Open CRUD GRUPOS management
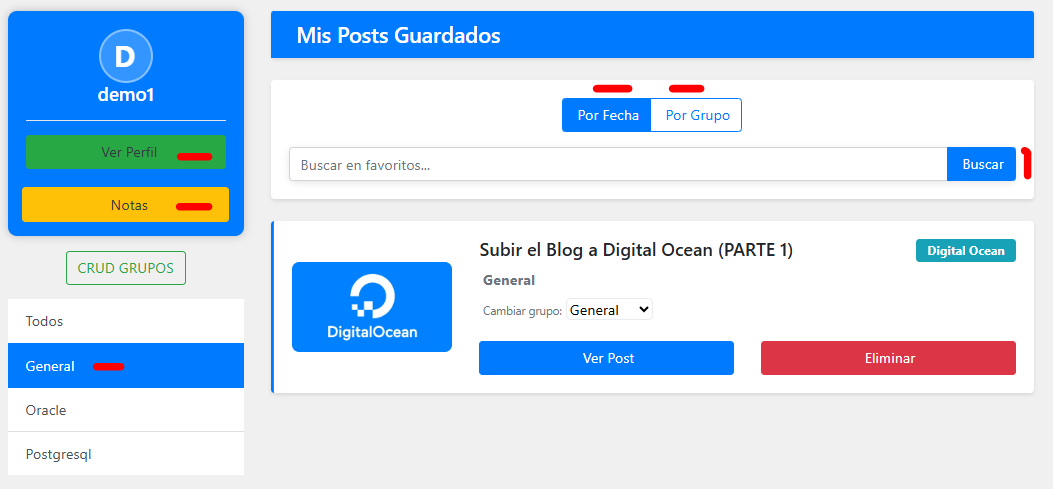 (x=125, y=268)
